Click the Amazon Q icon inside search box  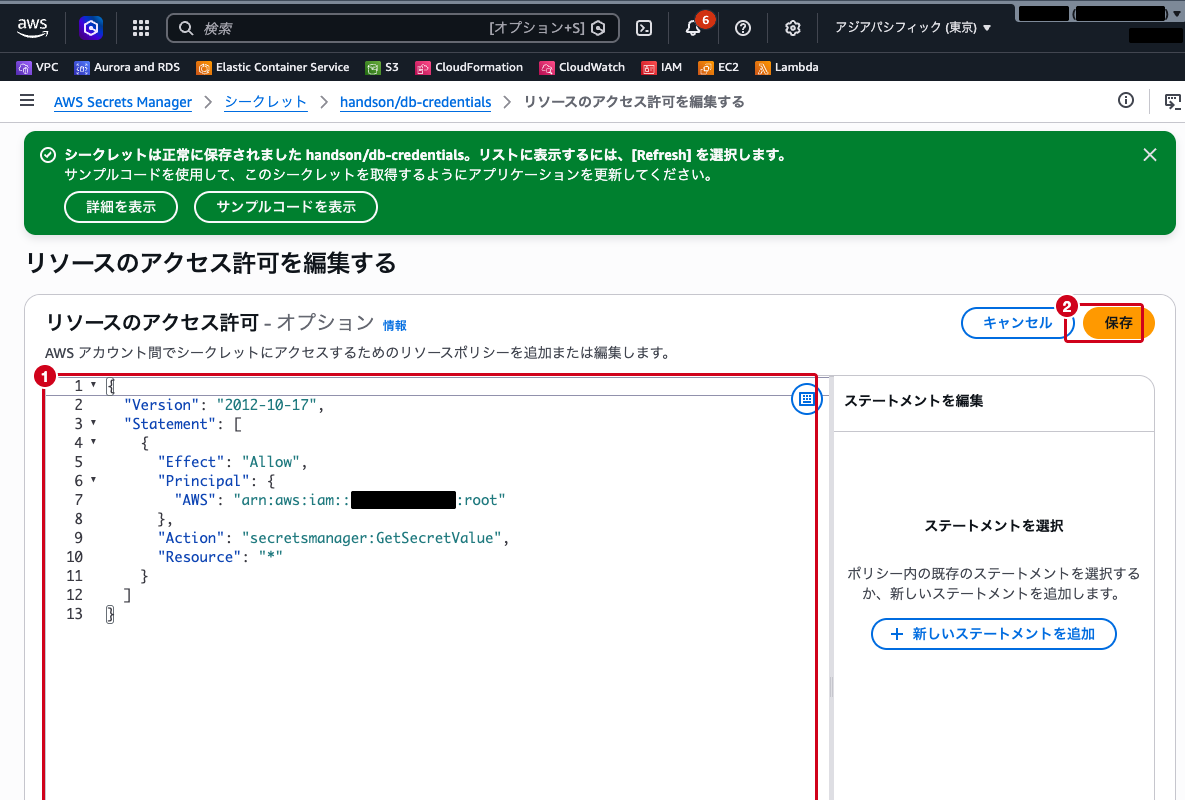(599, 28)
